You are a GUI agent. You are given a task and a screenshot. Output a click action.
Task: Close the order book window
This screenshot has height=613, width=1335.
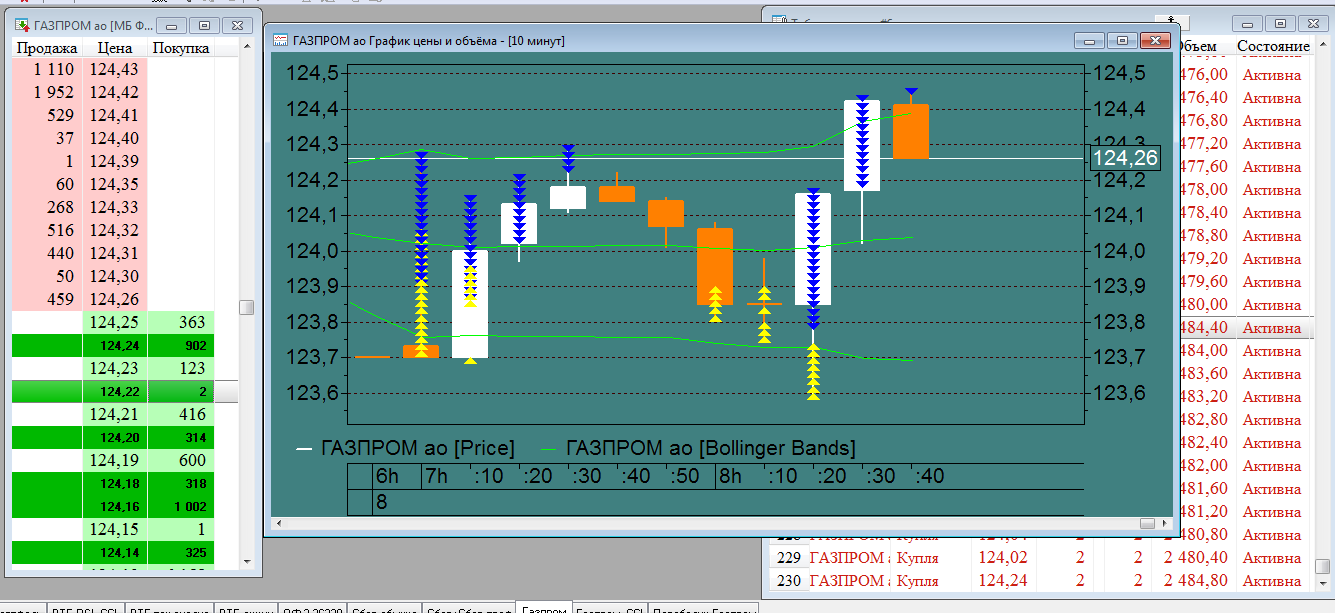(236, 24)
